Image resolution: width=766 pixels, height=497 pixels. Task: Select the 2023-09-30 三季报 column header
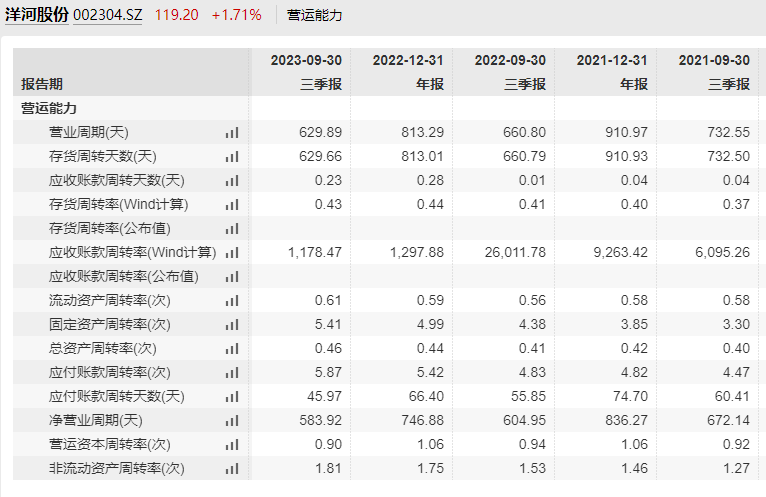[x=300, y=72]
